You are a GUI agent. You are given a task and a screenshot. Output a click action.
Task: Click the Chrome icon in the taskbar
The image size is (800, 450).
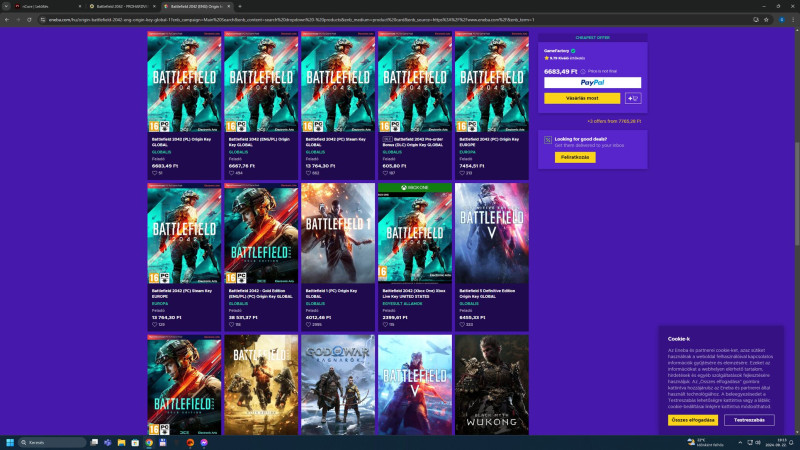pyautogui.click(x=149, y=442)
